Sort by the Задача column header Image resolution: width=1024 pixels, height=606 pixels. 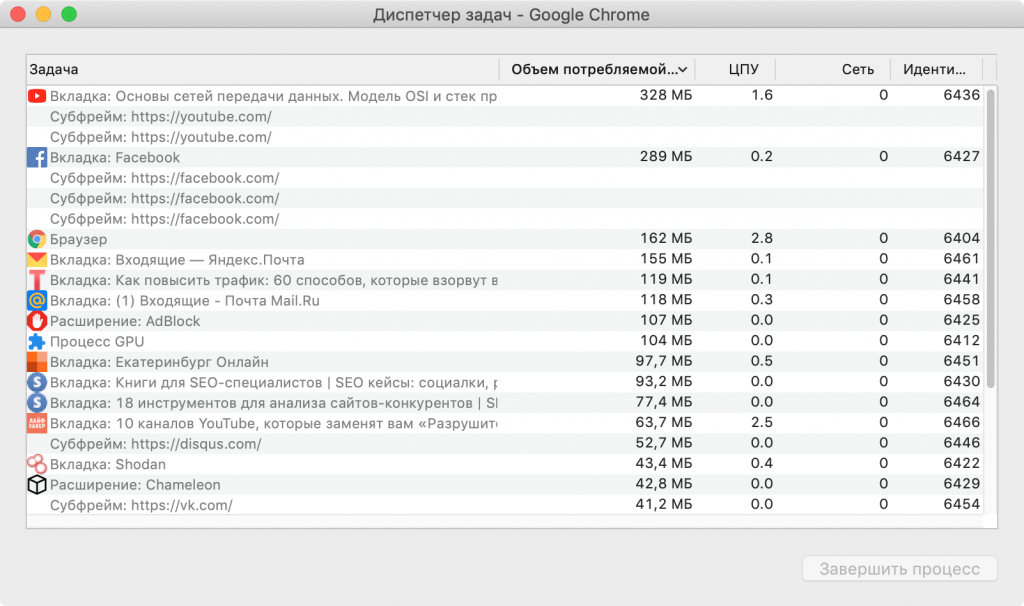[263, 69]
